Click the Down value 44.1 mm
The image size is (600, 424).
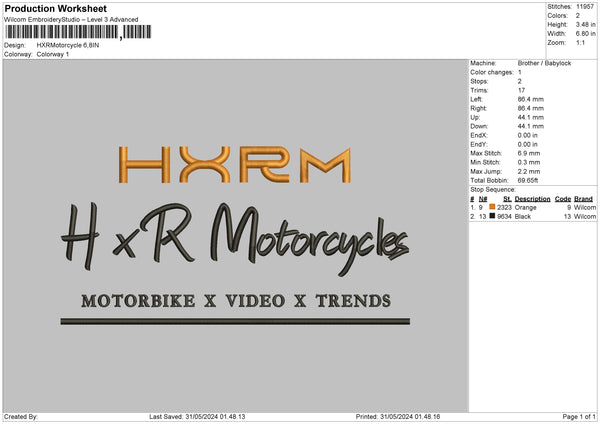[x=531, y=126]
